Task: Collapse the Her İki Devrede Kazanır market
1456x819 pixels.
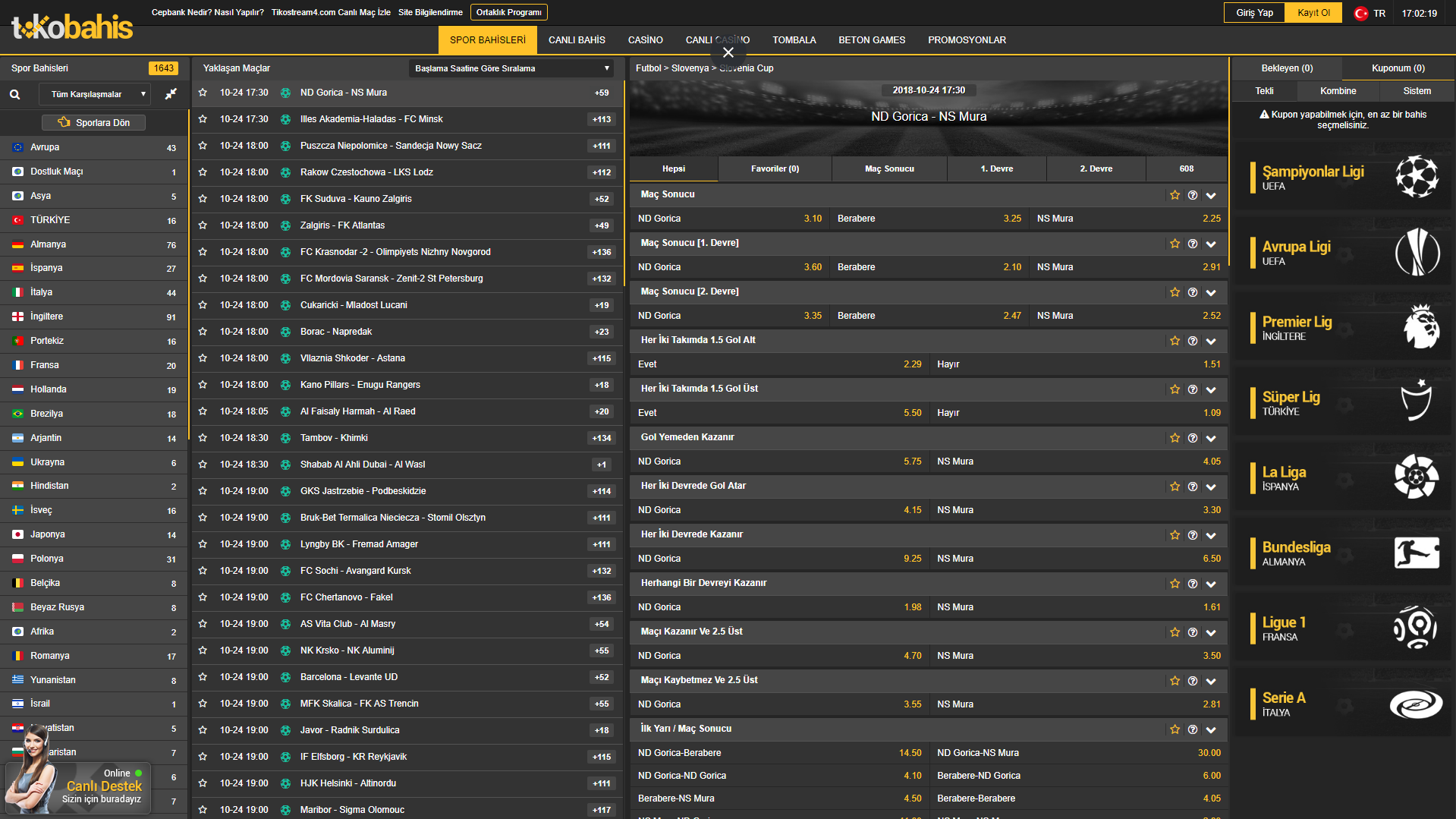Action: pyautogui.click(x=1211, y=535)
